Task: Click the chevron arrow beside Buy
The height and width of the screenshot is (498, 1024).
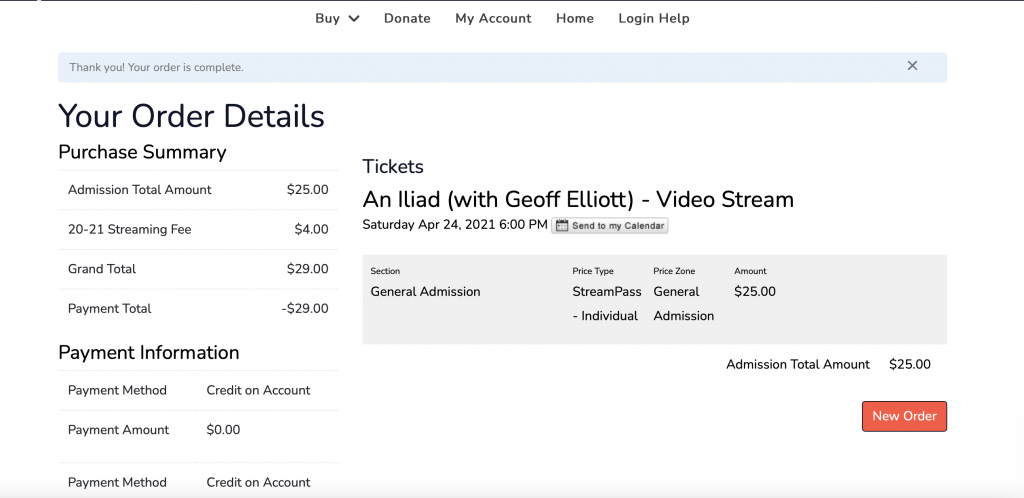Action: pyautogui.click(x=354, y=18)
